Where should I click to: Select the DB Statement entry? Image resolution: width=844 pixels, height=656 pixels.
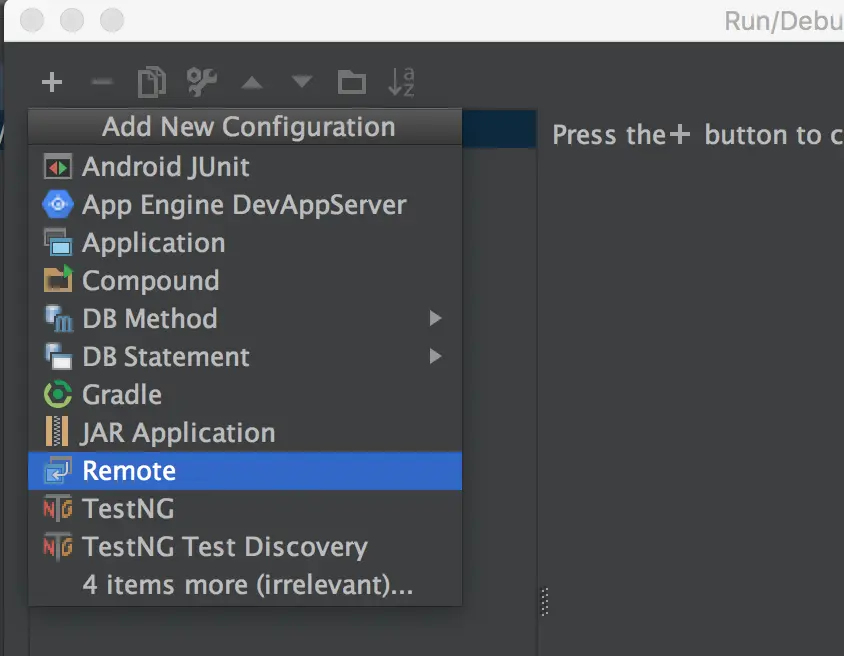[245, 357]
